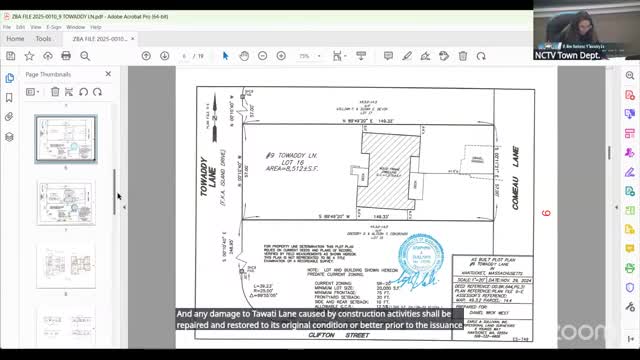This screenshot has height=360, width=640.
Task: Select the arrow selection tool
Action: pyautogui.click(x=225, y=56)
